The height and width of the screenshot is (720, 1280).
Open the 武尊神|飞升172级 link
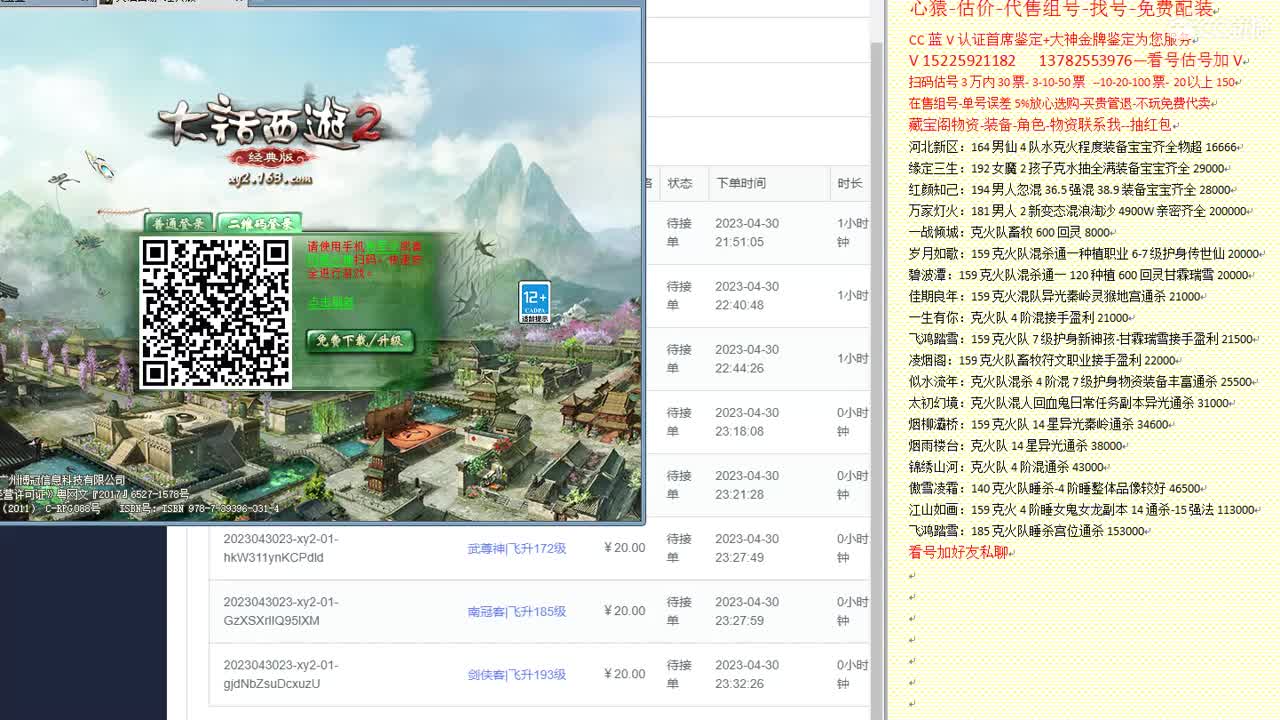tap(517, 548)
